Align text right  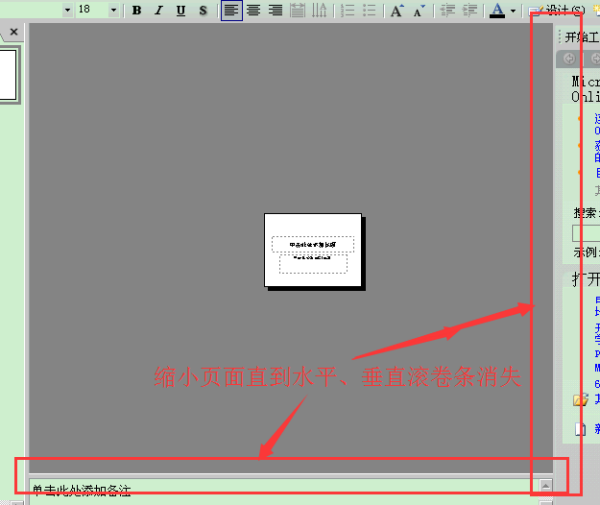275,10
